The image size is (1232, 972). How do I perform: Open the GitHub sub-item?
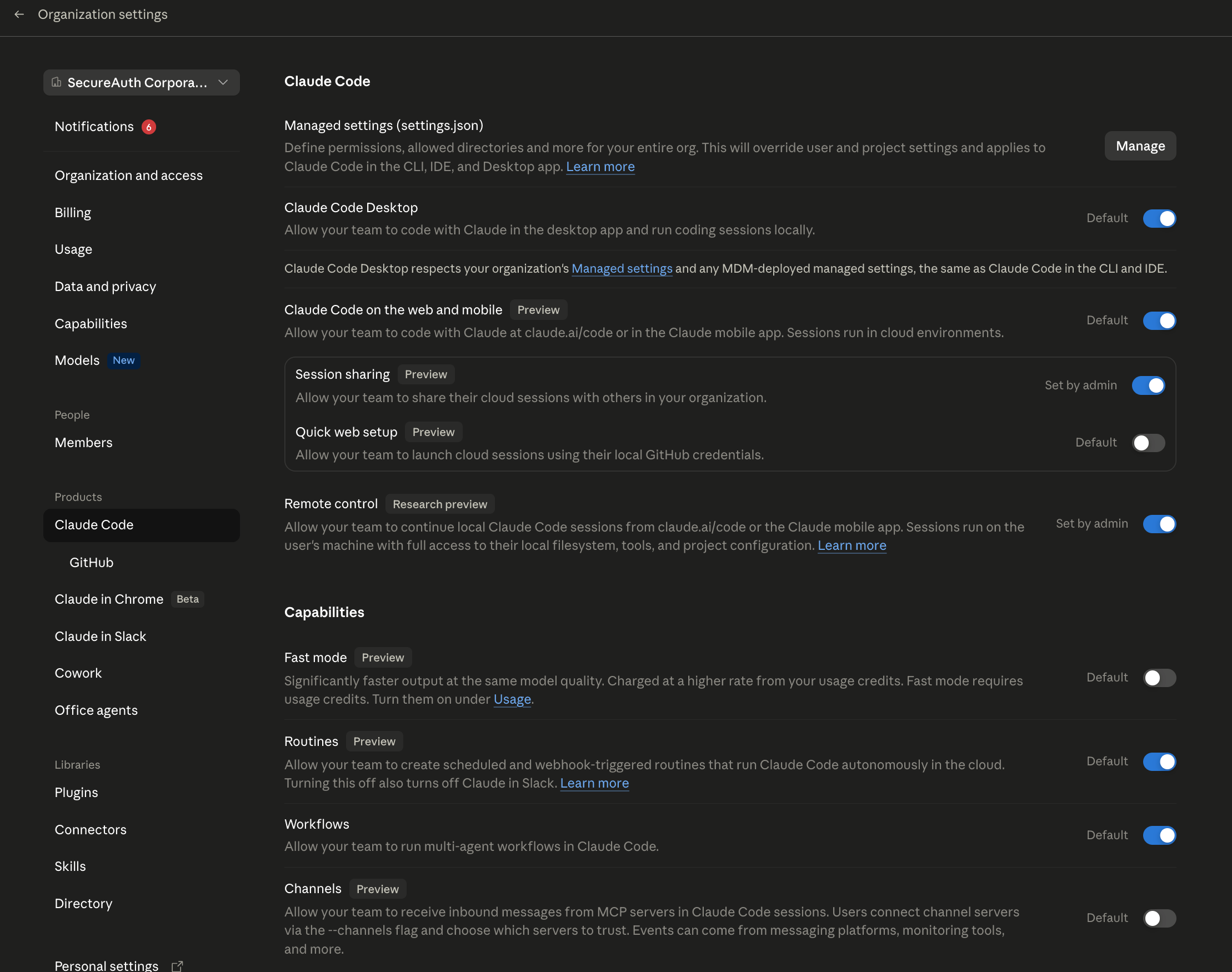141,562
